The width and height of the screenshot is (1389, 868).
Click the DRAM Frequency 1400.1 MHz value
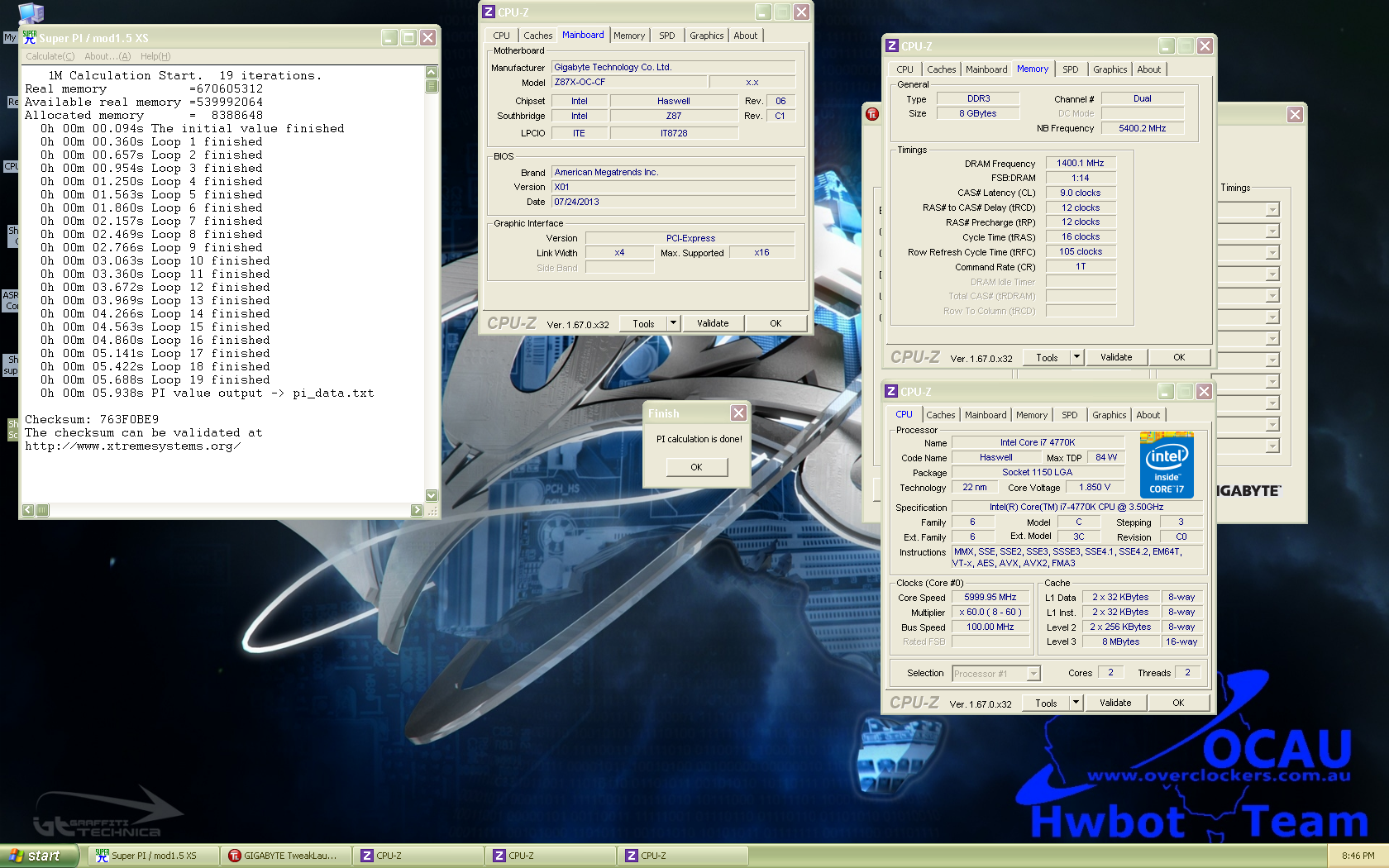1080,163
